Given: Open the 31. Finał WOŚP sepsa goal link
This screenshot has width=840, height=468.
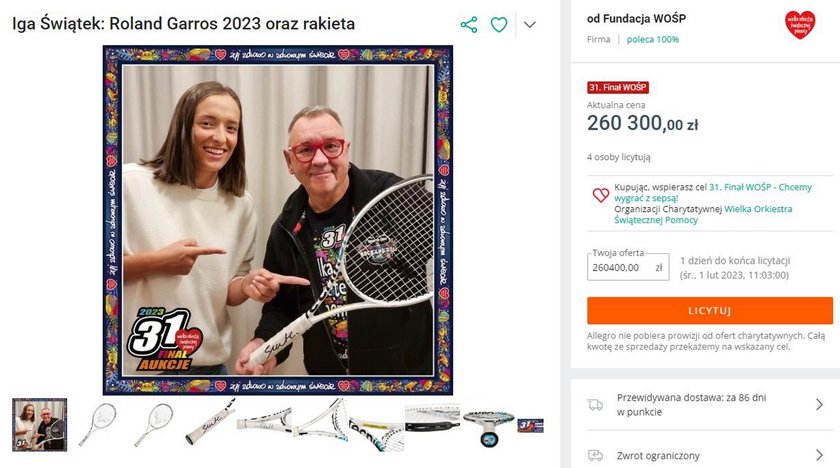Looking at the screenshot, I should click(713, 192).
